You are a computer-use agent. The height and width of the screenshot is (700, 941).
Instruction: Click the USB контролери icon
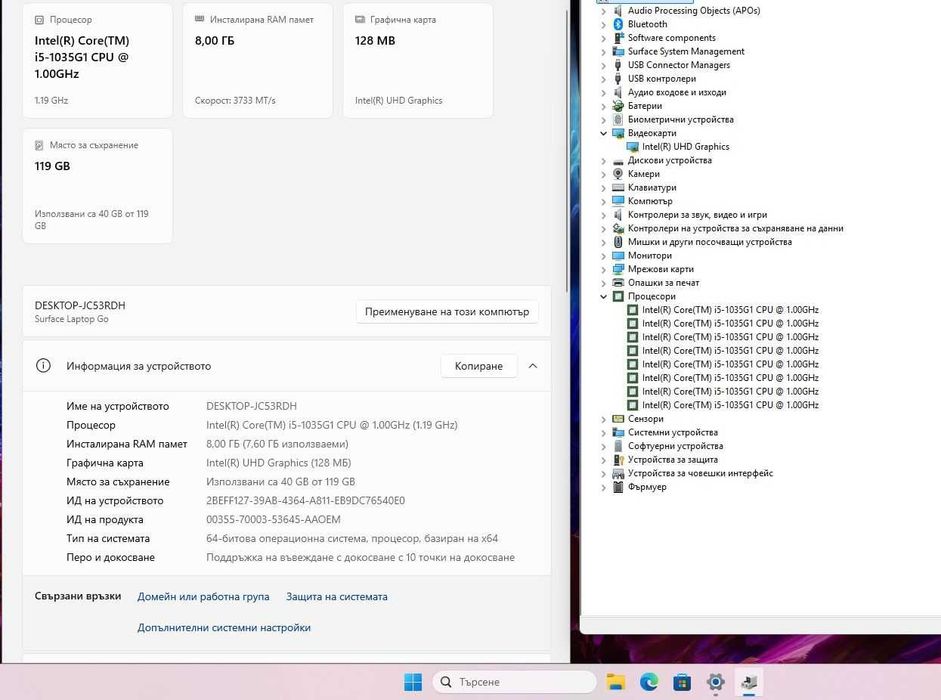618,79
